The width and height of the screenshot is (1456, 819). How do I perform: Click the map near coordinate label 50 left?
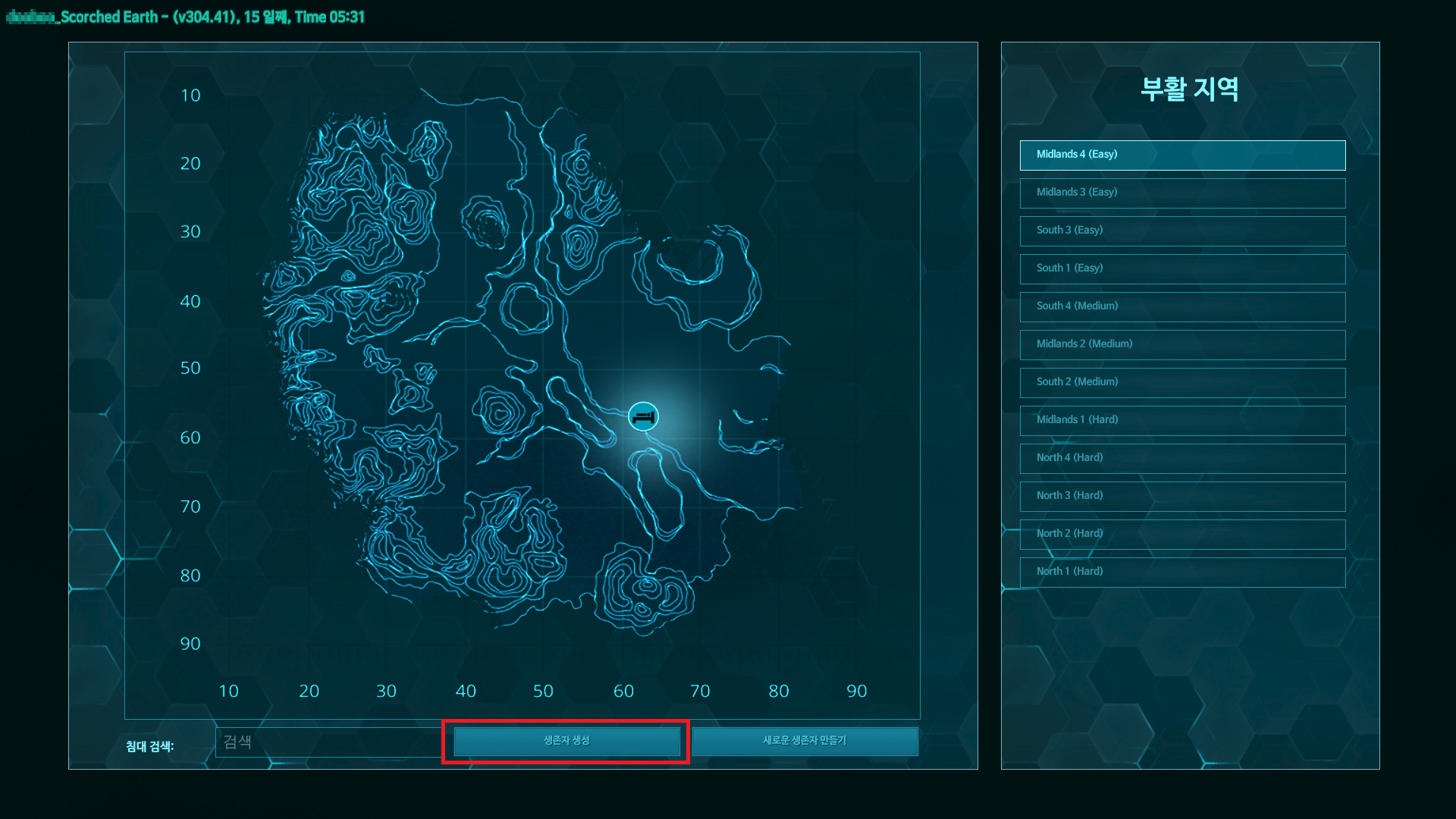190,369
